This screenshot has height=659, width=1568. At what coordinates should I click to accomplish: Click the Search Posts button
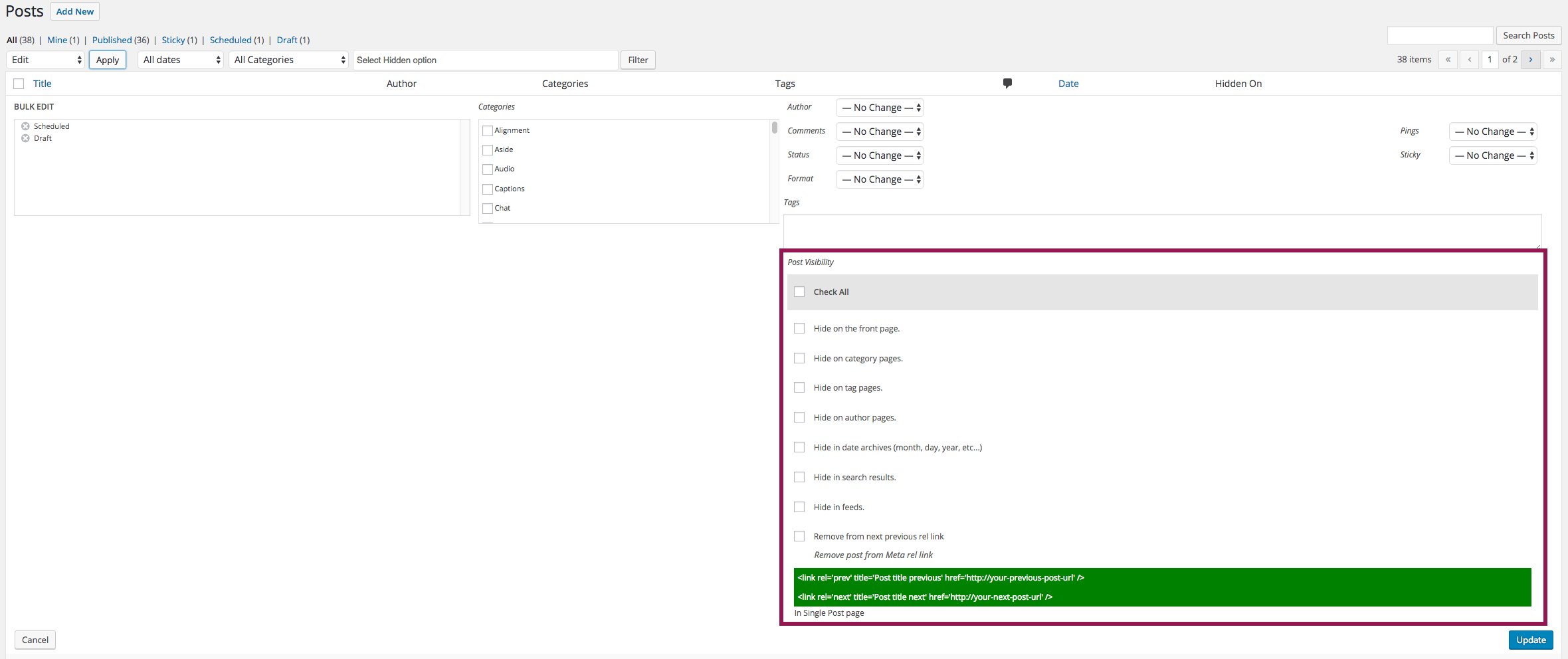point(1529,35)
